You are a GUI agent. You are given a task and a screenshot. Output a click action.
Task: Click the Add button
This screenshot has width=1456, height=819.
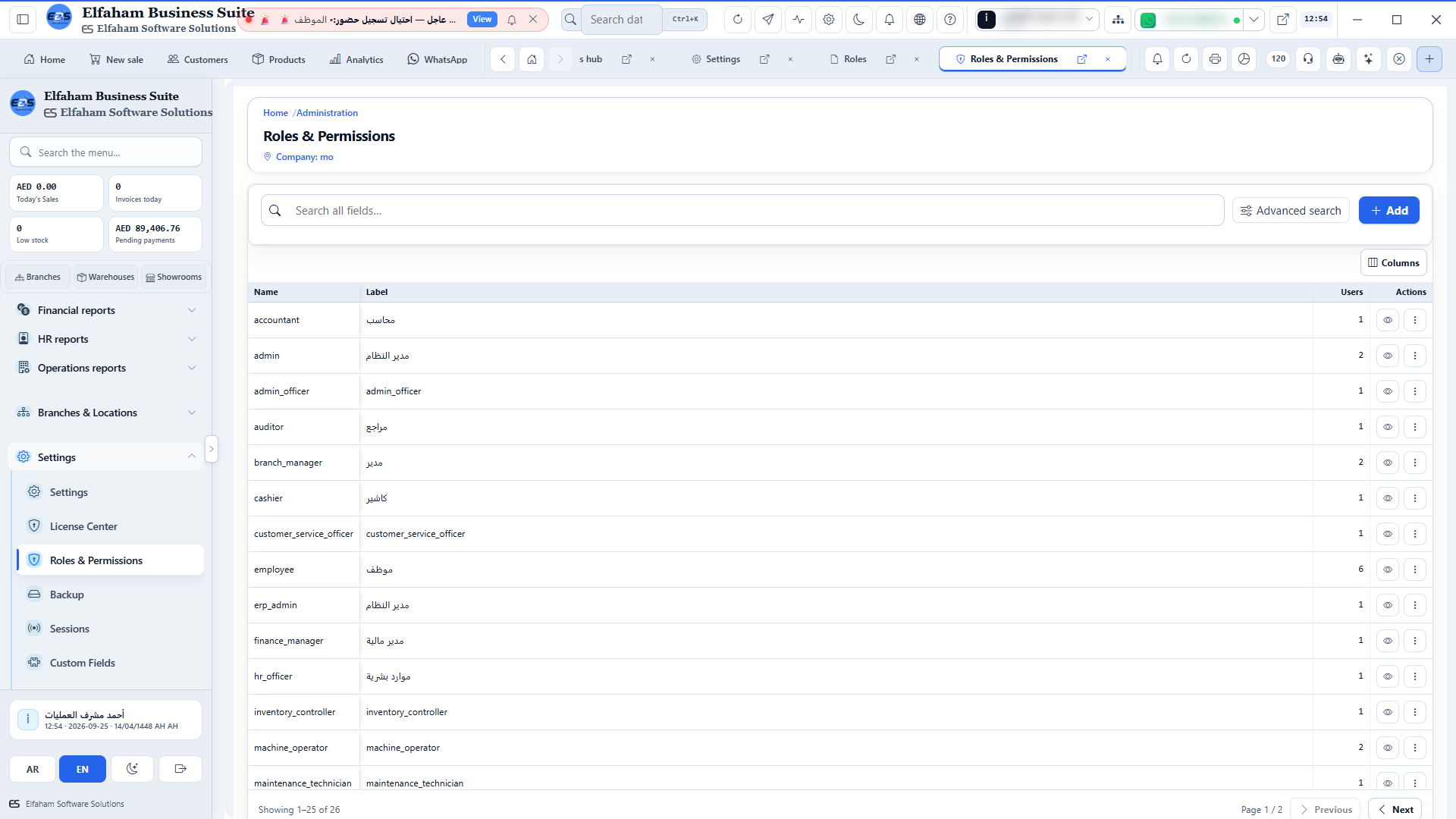[x=1389, y=211]
